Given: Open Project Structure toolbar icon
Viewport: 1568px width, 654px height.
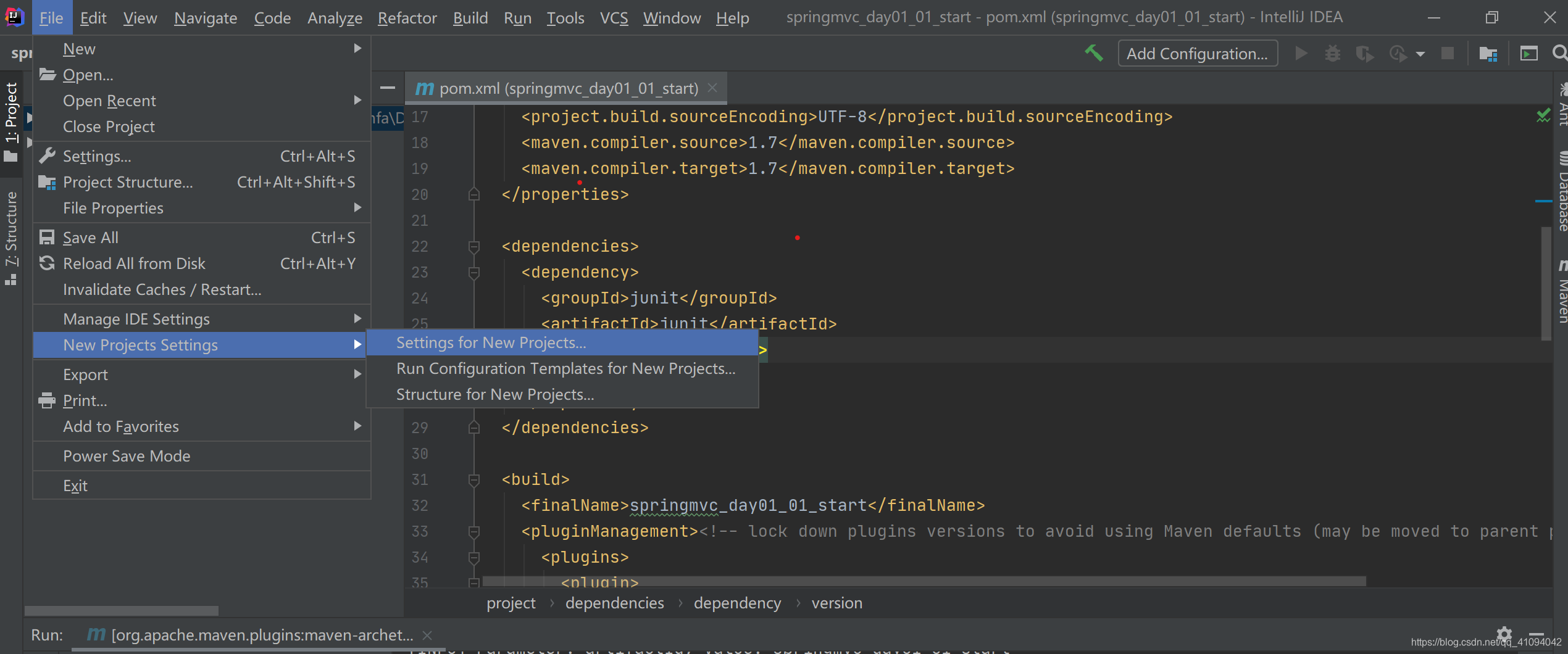Looking at the screenshot, I should [x=1488, y=54].
